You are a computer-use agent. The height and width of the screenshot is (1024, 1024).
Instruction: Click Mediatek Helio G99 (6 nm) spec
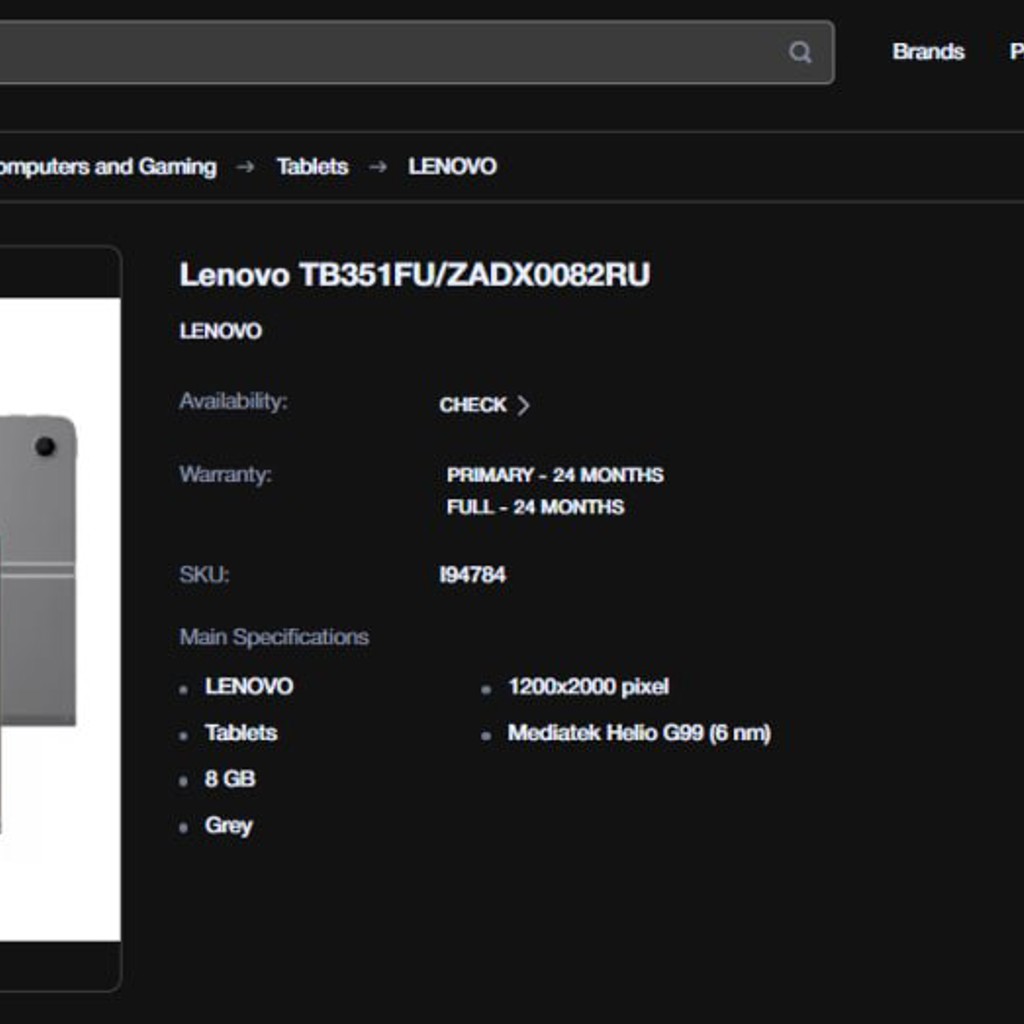[639, 733]
